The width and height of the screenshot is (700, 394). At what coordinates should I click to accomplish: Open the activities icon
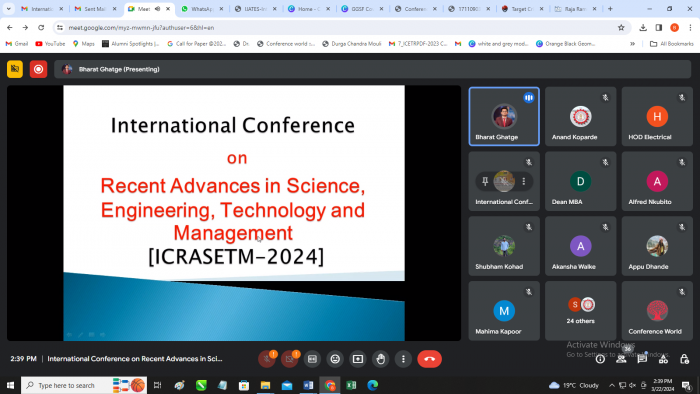663,359
